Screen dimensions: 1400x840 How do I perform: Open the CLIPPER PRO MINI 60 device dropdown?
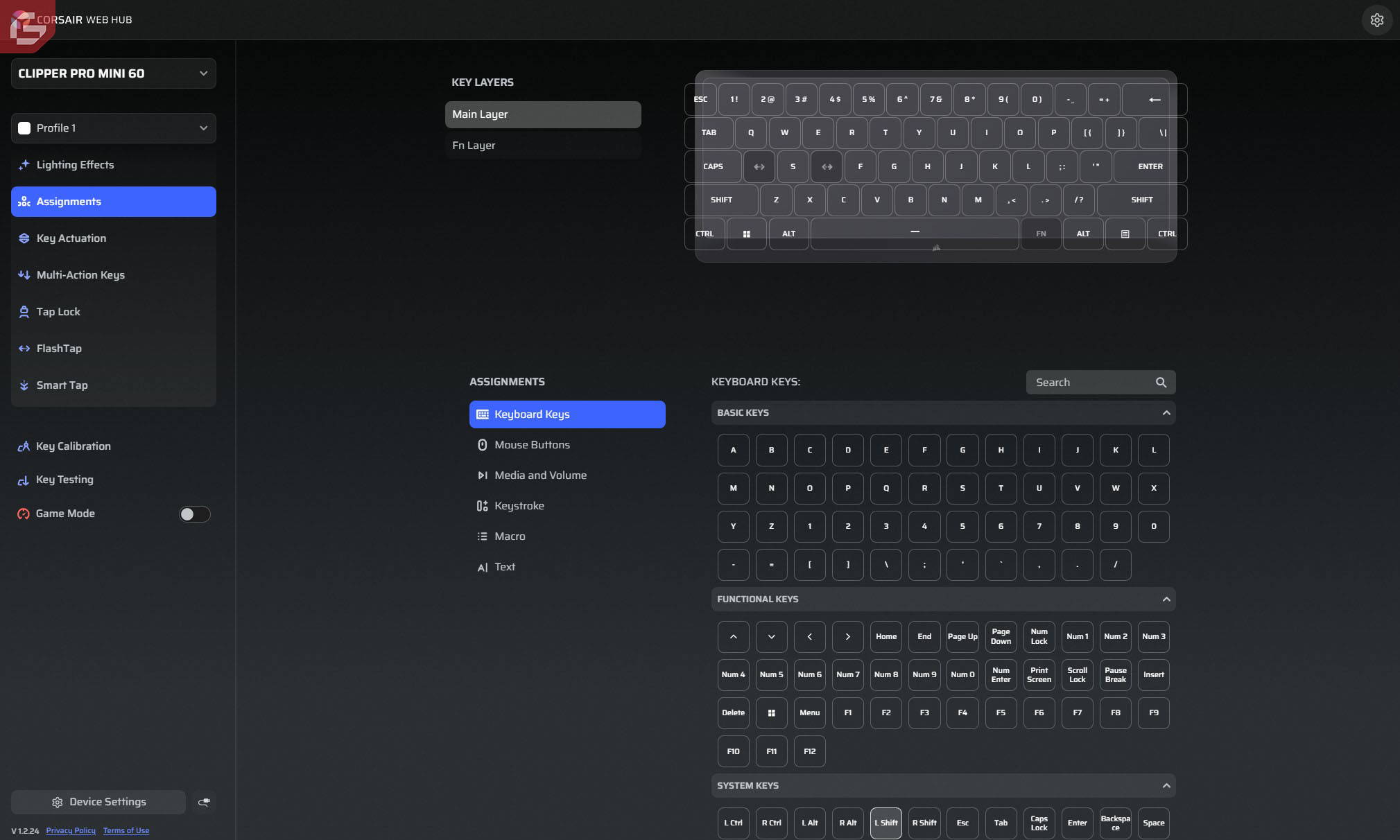pos(114,73)
